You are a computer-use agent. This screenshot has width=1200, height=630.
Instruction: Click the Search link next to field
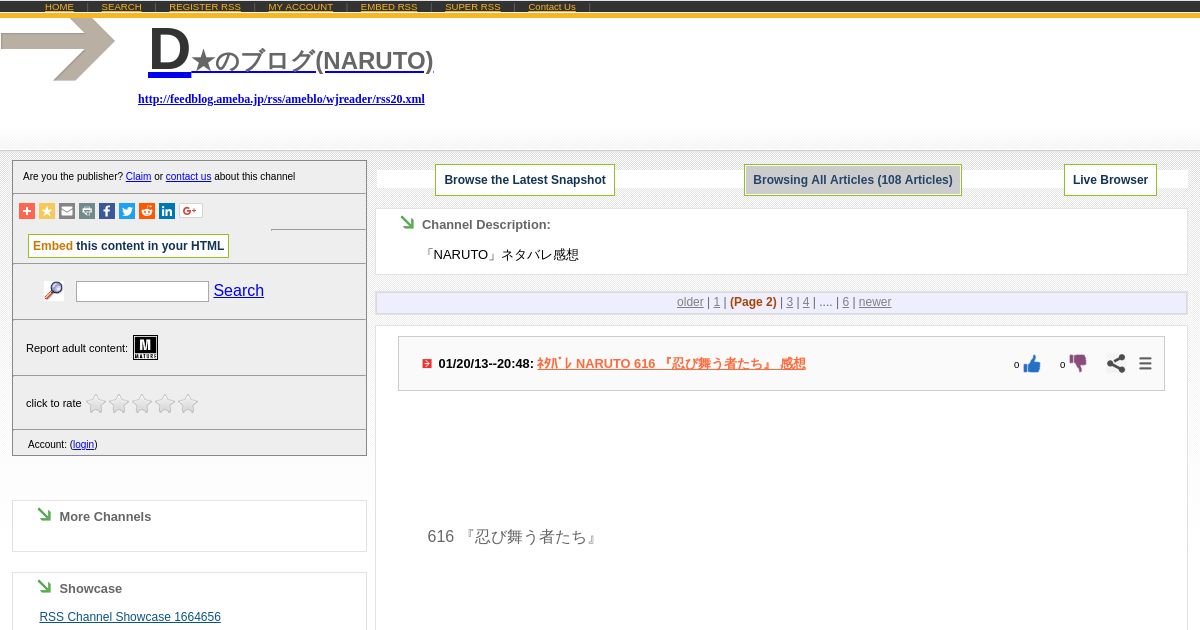(238, 291)
